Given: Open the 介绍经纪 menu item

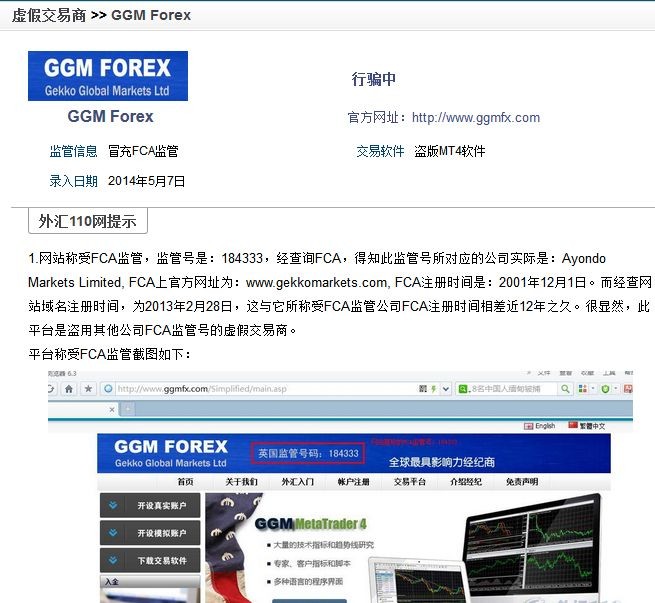Looking at the screenshot, I should tap(466, 481).
